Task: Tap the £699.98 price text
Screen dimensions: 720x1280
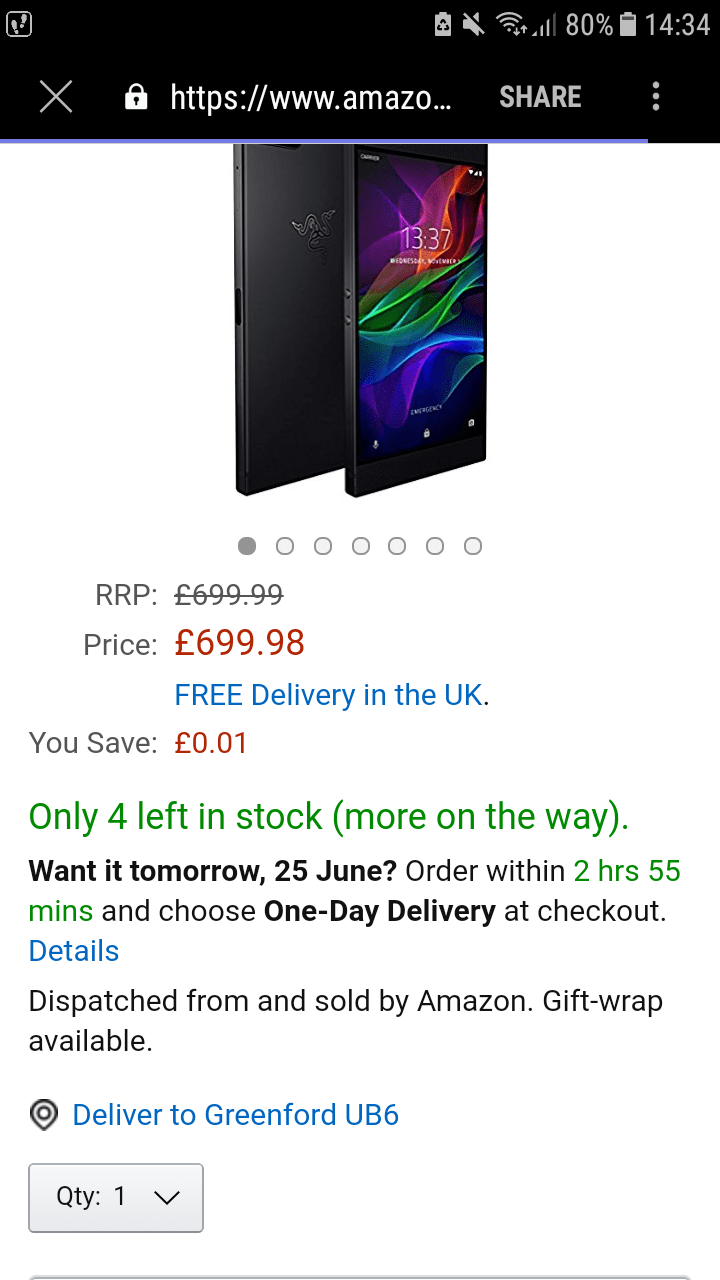Action: pyautogui.click(x=240, y=643)
